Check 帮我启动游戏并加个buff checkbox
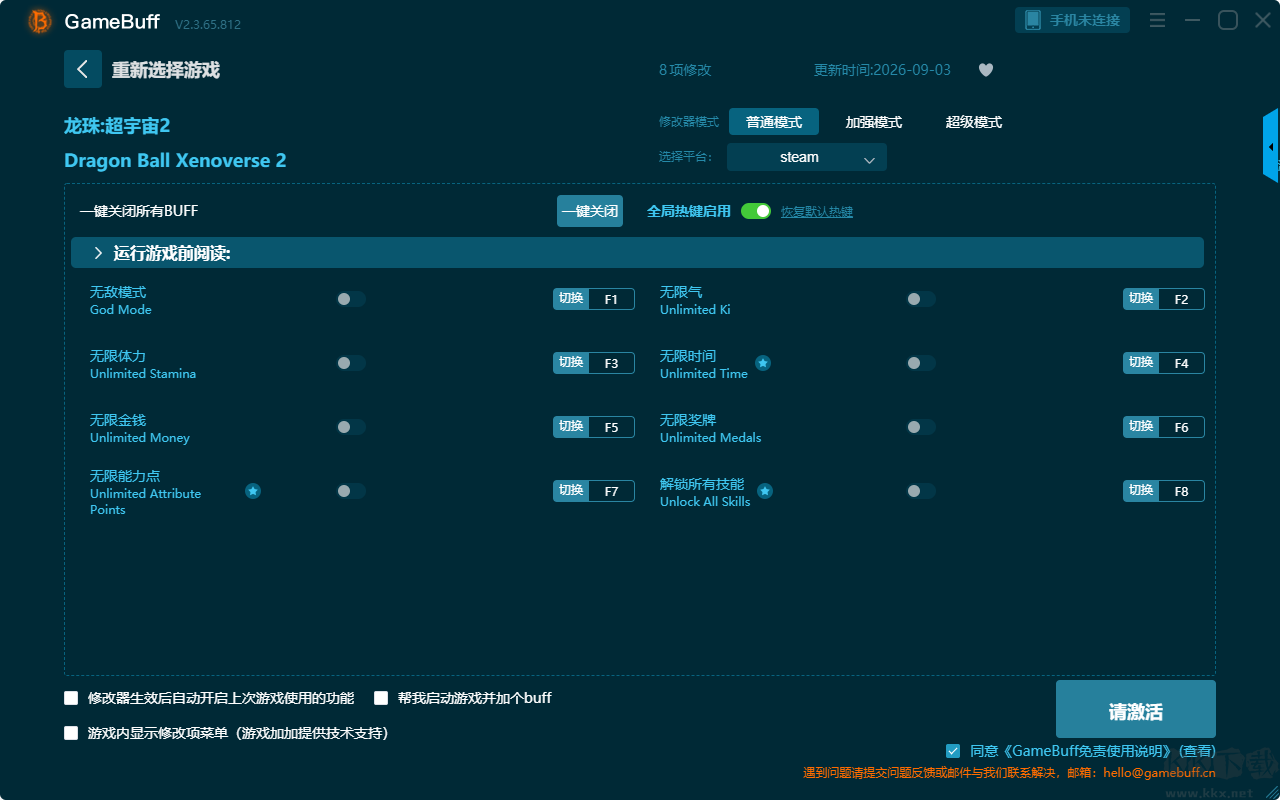1280x800 pixels. [x=381, y=698]
